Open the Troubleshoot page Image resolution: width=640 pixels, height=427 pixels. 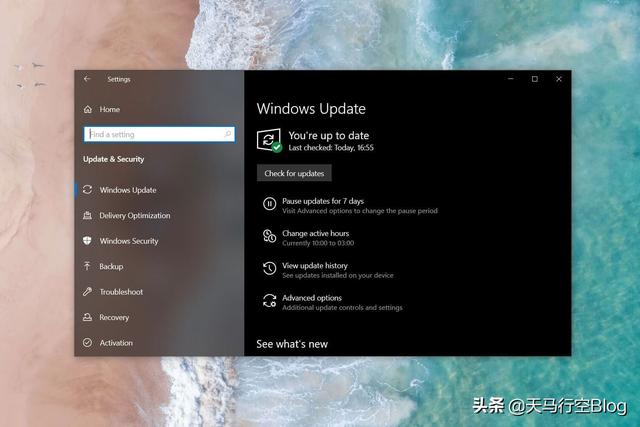pos(121,292)
